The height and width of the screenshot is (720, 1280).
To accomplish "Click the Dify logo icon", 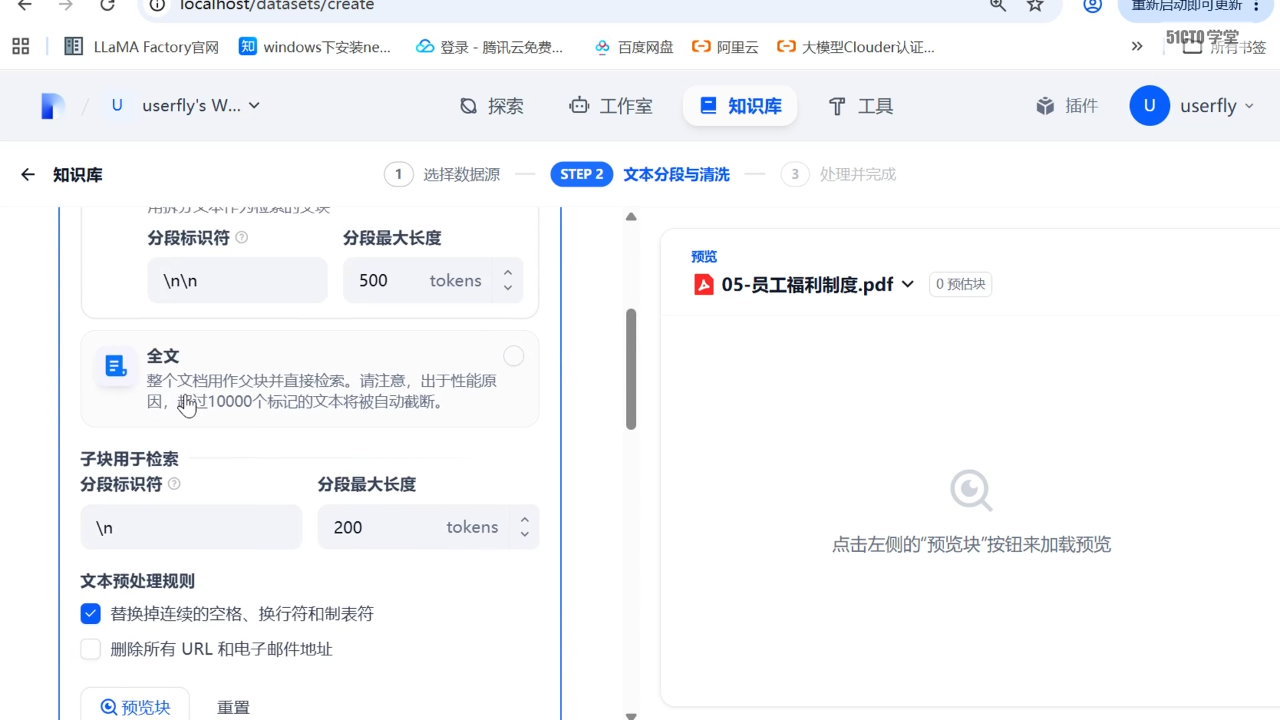I will click(53, 106).
